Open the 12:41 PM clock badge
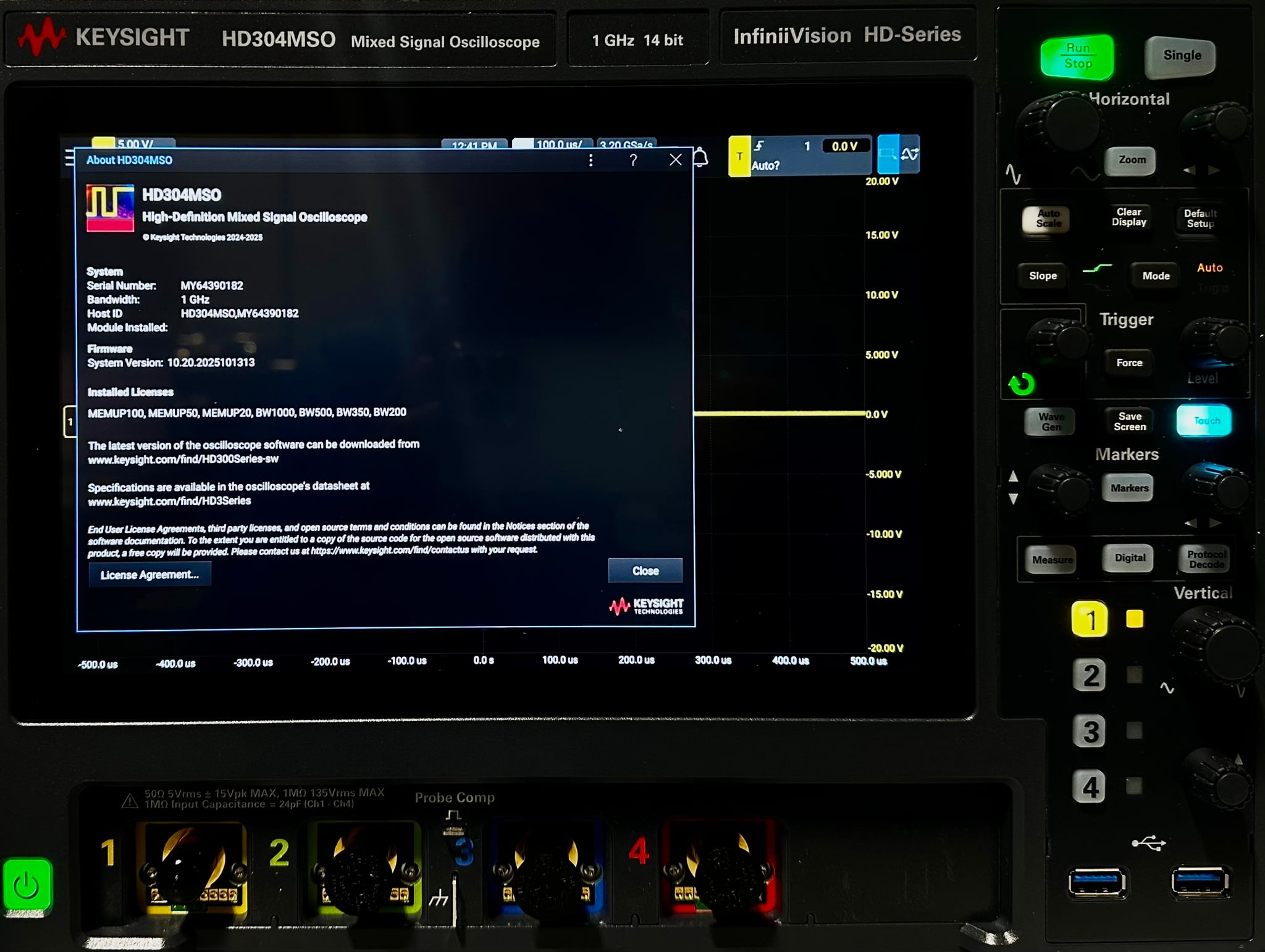This screenshot has width=1265, height=952. (474, 144)
